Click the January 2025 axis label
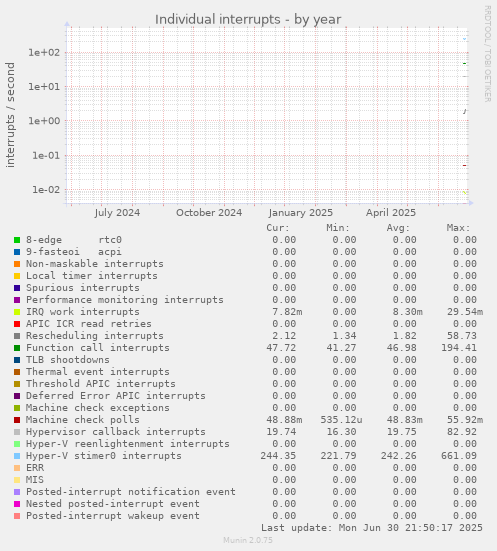 pos(301,213)
